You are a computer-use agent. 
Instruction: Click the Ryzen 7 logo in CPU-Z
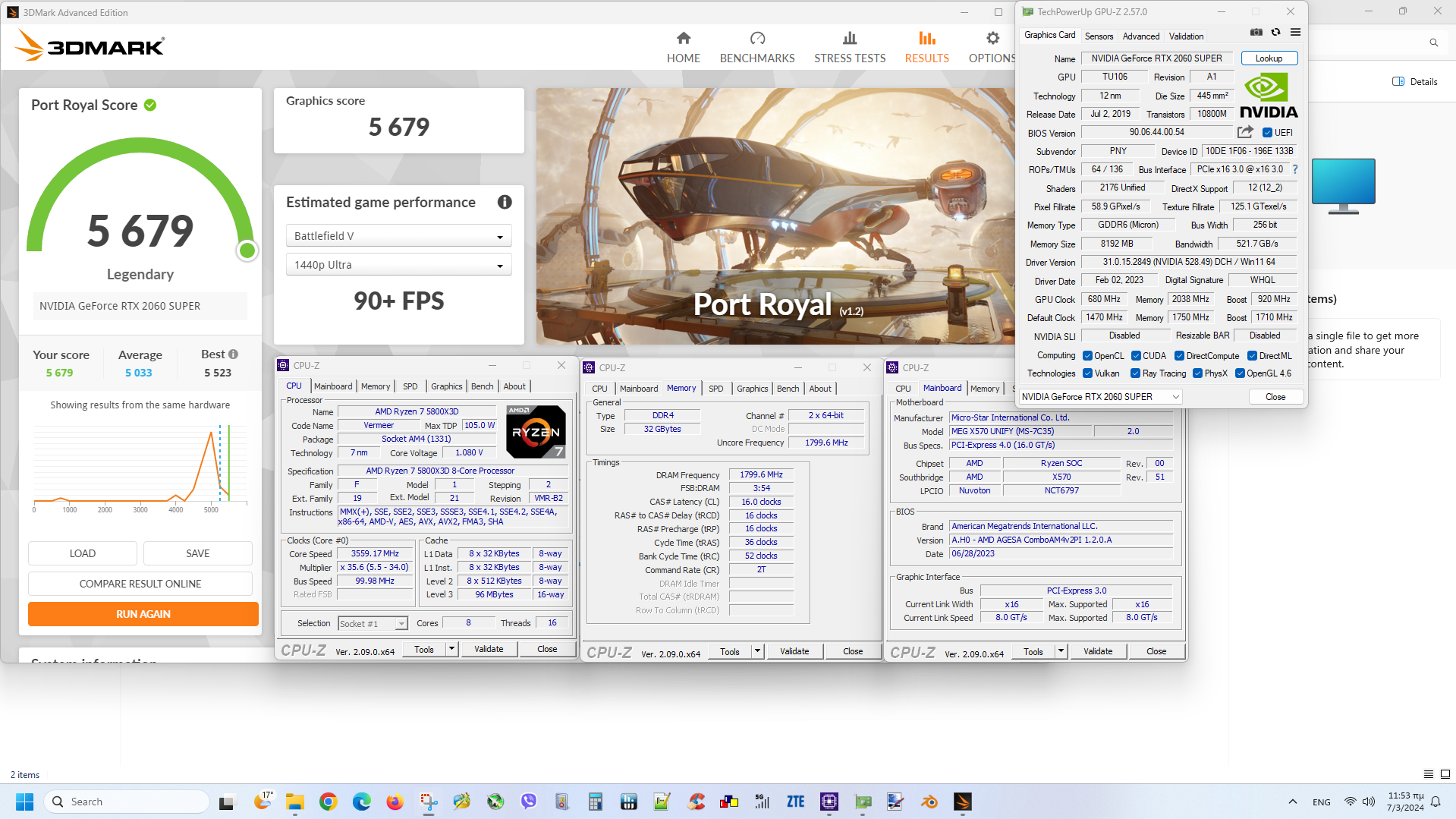[536, 431]
